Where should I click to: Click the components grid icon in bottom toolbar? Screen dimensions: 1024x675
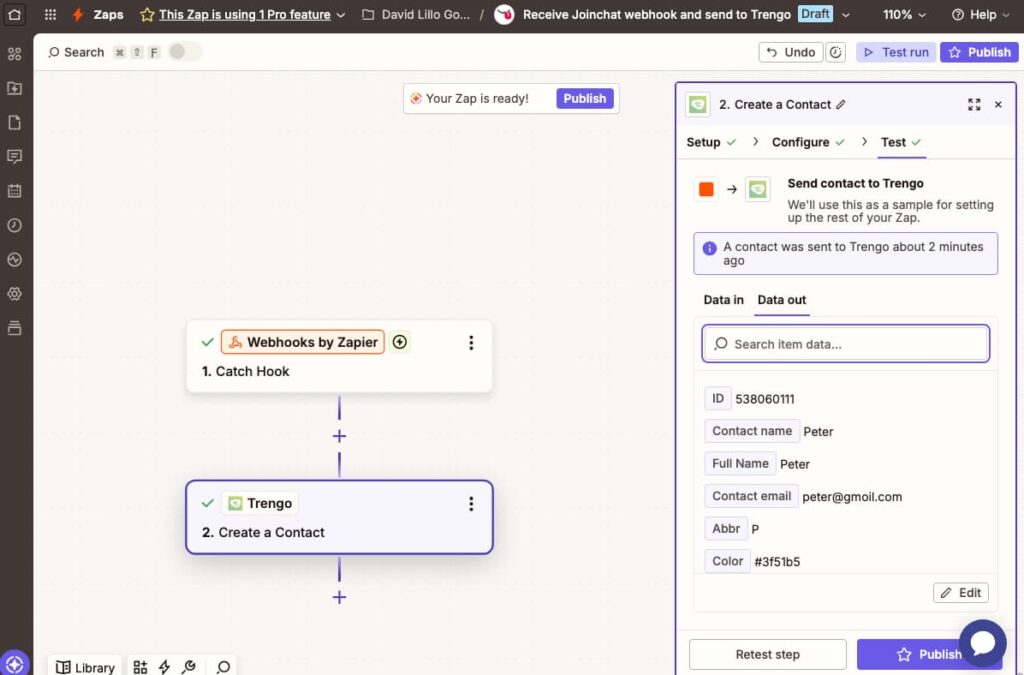(x=140, y=667)
